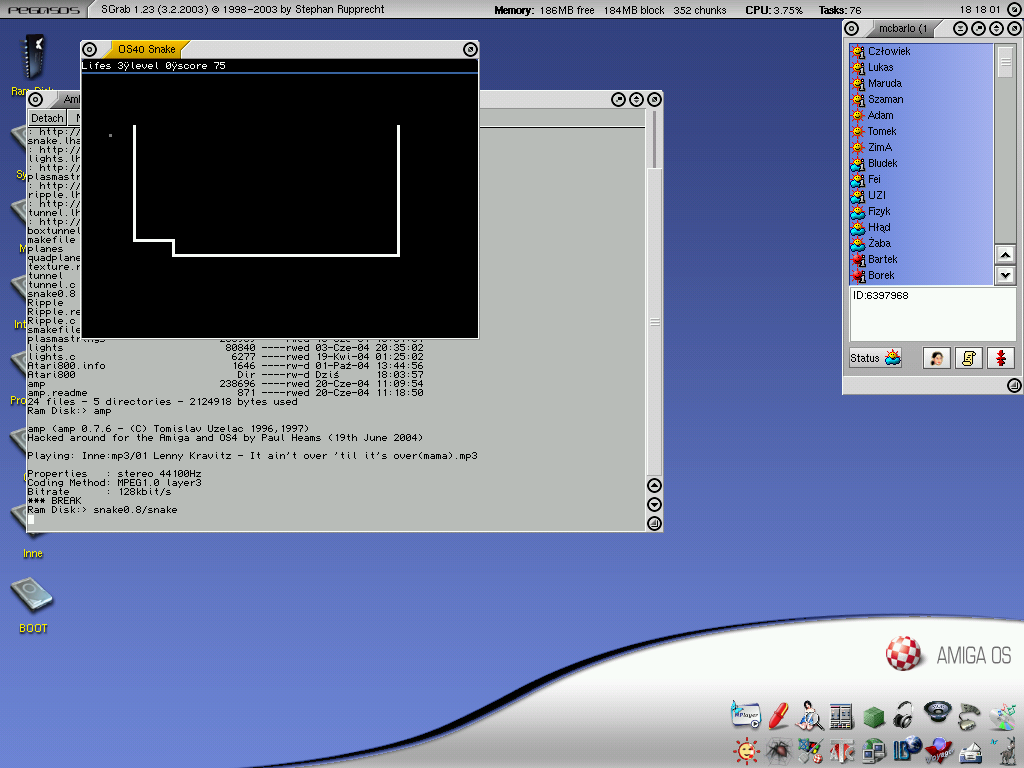Launch the donkey dock icon
Image resolution: width=1024 pixels, height=768 pixels.
tap(1006, 750)
